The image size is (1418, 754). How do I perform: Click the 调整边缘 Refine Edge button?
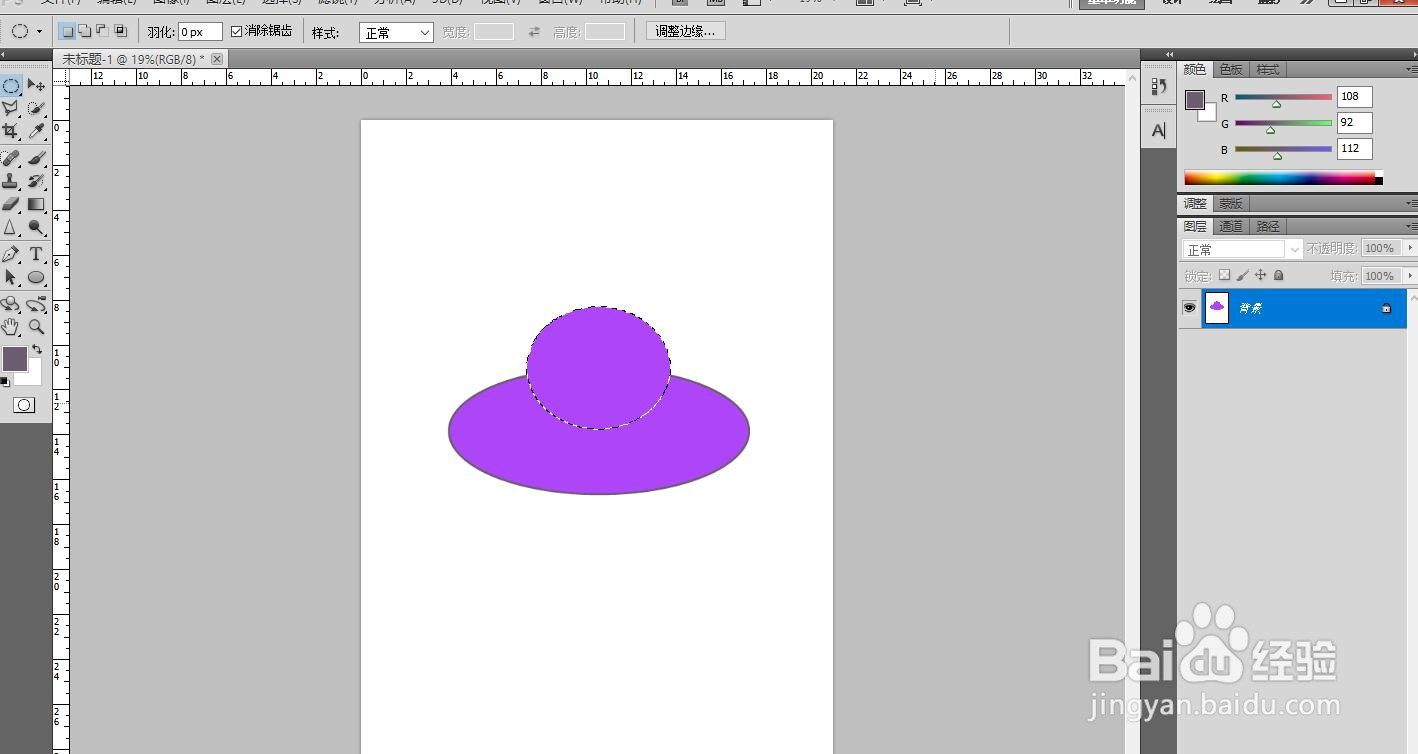[x=685, y=32]
